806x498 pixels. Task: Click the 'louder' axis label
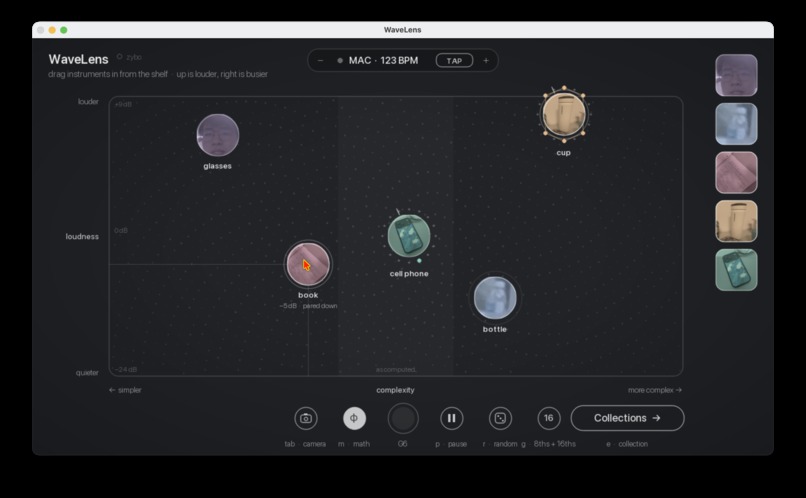pyautogui.click(x=88, y=102)
